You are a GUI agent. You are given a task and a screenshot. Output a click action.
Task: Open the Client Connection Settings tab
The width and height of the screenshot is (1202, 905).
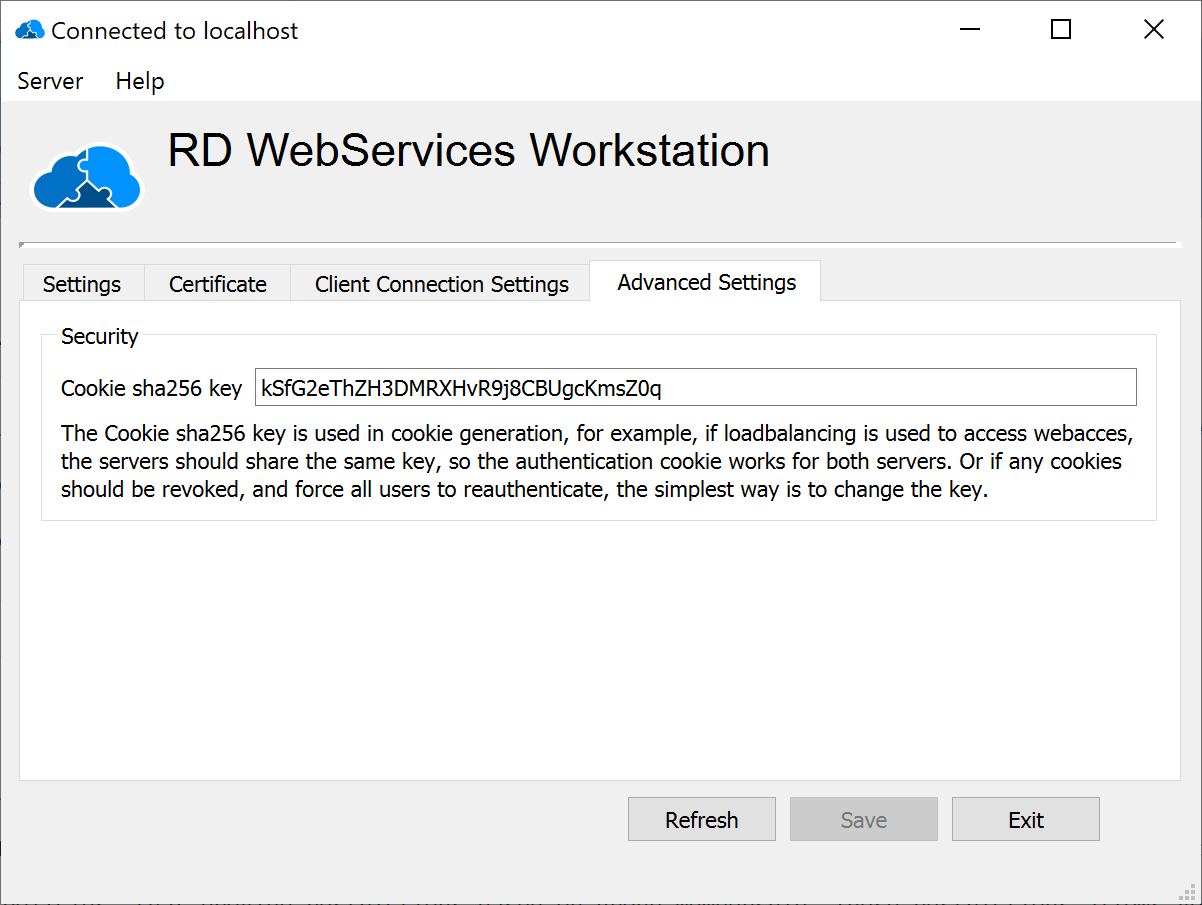(x=441, y=284)
